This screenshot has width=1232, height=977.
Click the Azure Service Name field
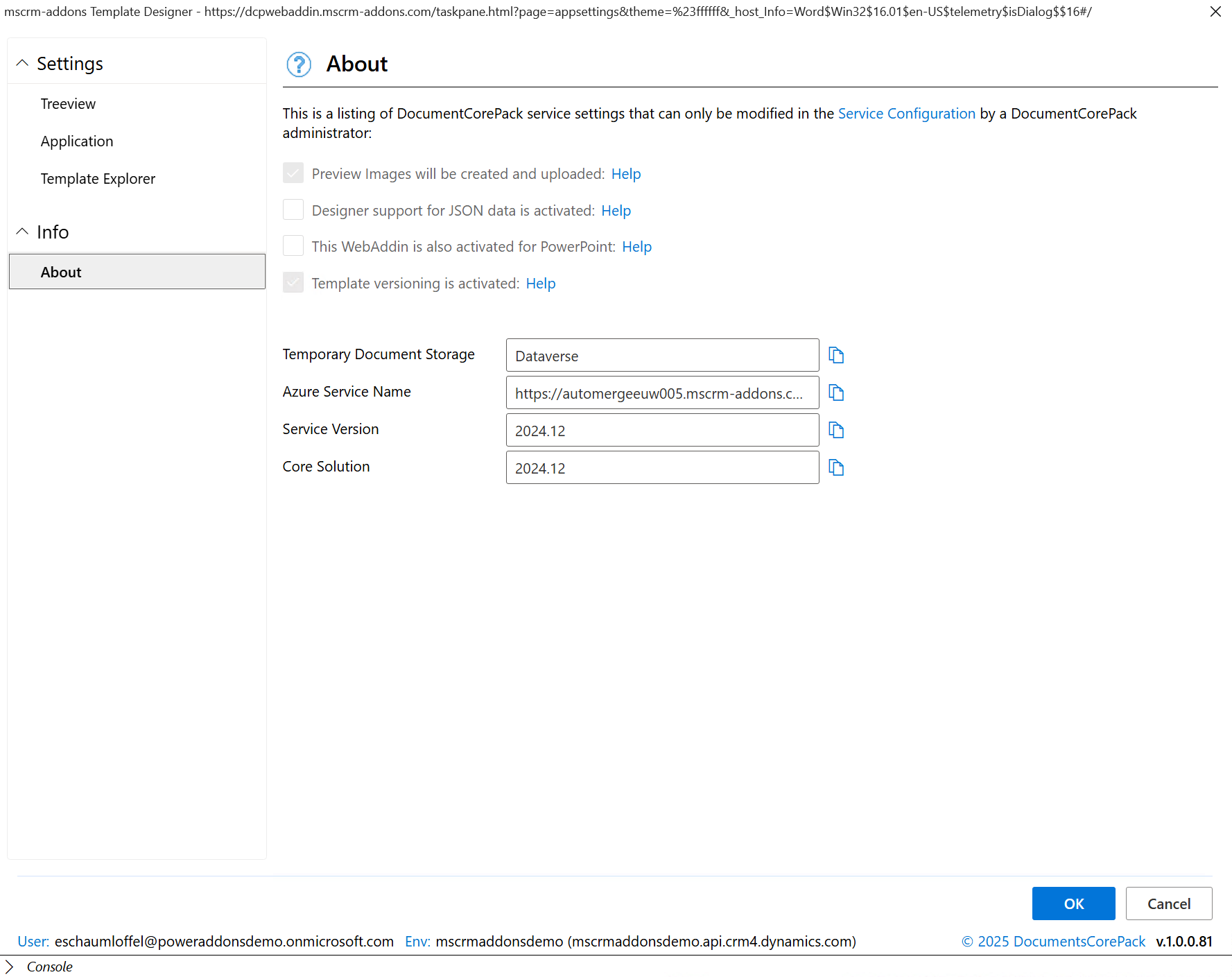pyautogui.click(x=662, y=393)
